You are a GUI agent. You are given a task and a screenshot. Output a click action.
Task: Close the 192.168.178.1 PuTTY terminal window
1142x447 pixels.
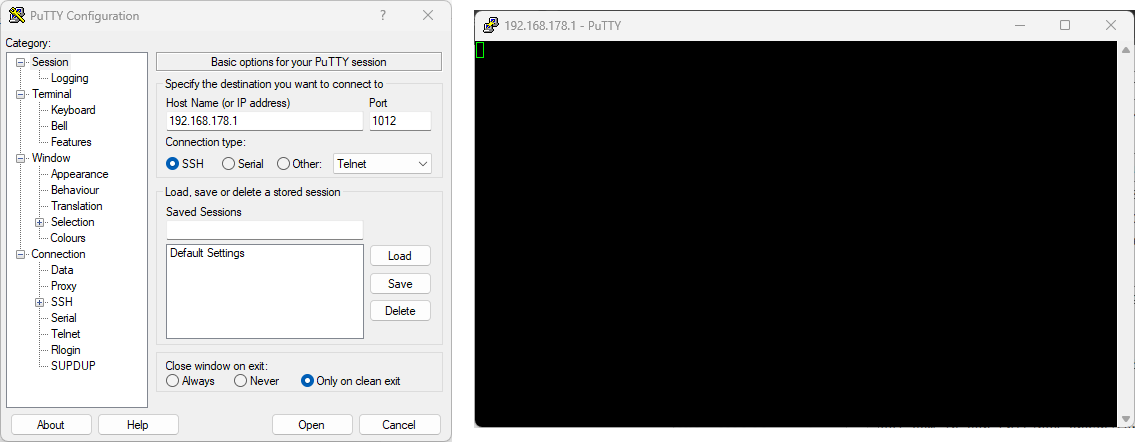pos(1111,25)
